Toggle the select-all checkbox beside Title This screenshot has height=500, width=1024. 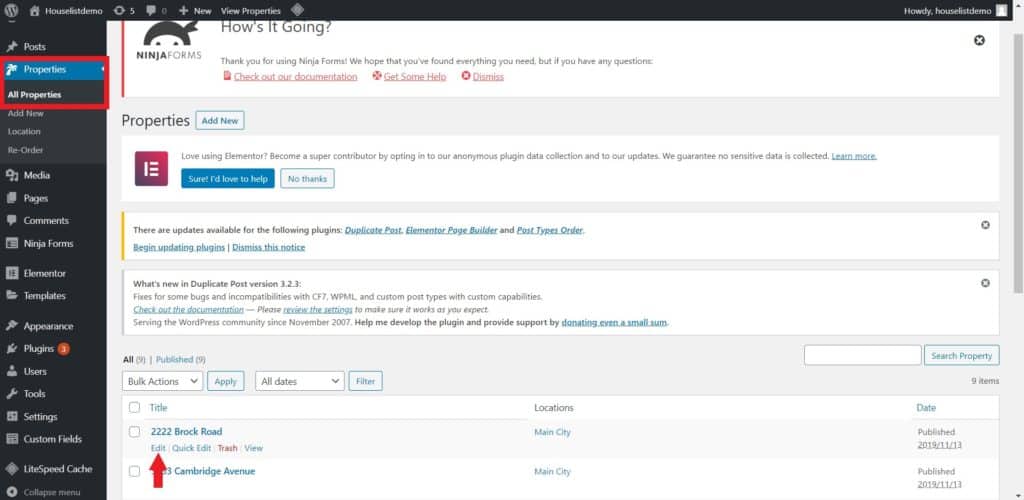click(135, 407)
